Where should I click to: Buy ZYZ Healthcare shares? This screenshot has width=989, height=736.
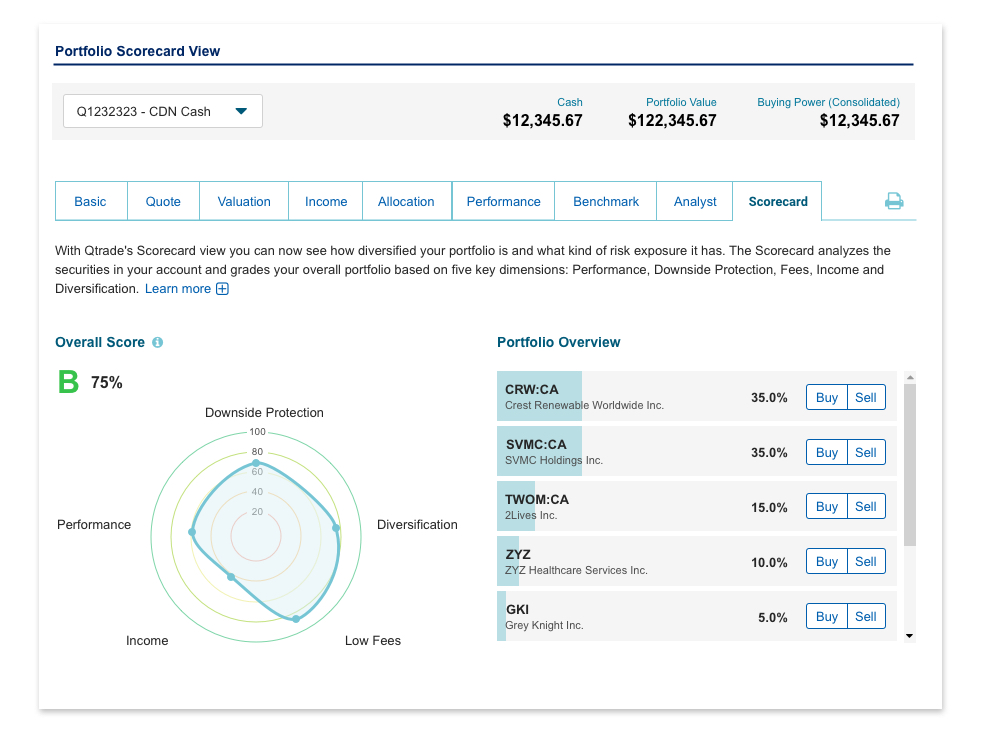coord(827,561)
